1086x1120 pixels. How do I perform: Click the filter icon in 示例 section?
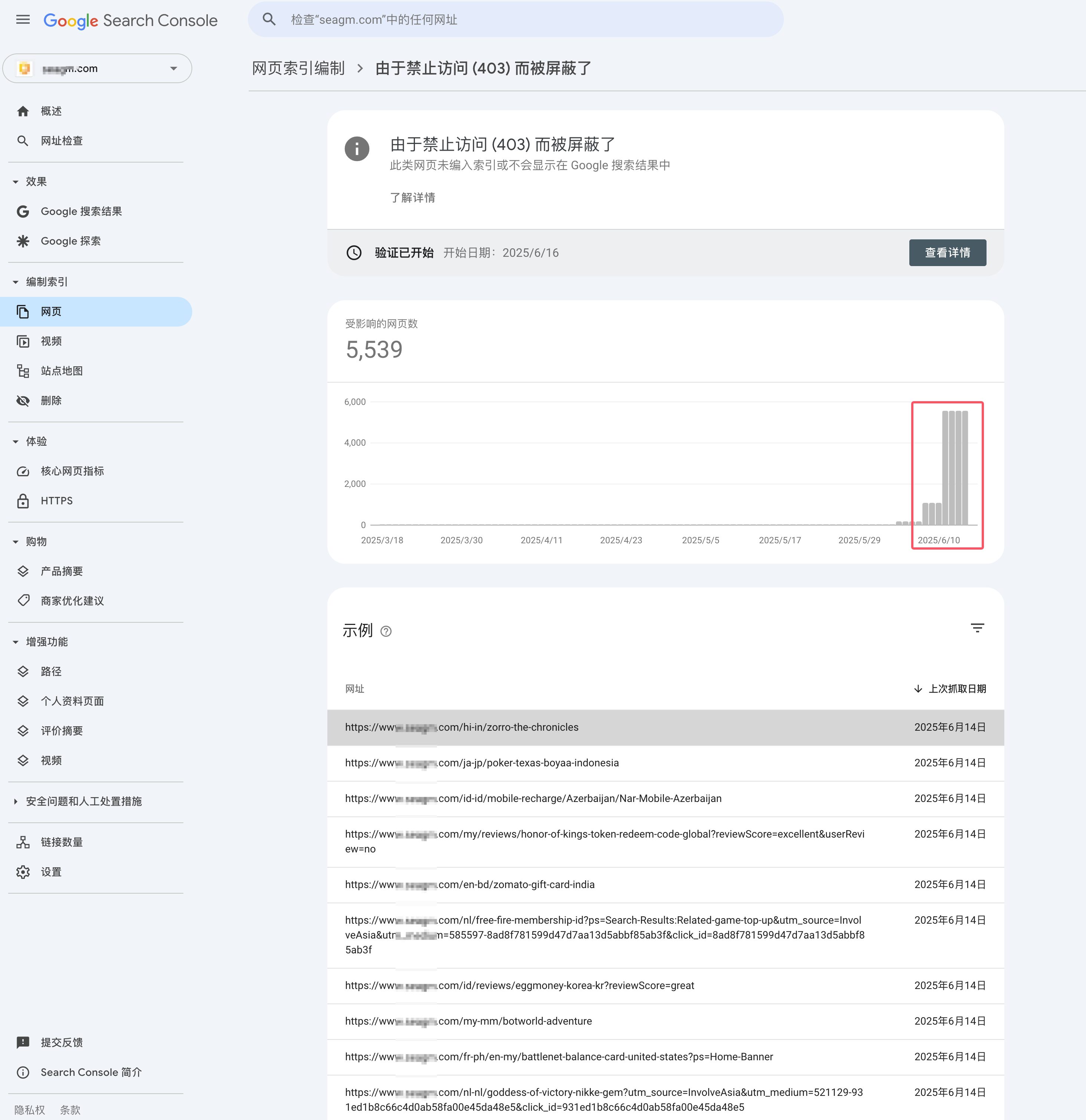(977, 628)
